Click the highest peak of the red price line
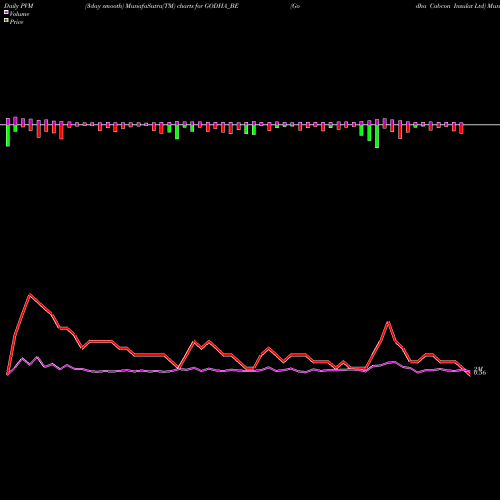The image size is (500, 500). 30,294
